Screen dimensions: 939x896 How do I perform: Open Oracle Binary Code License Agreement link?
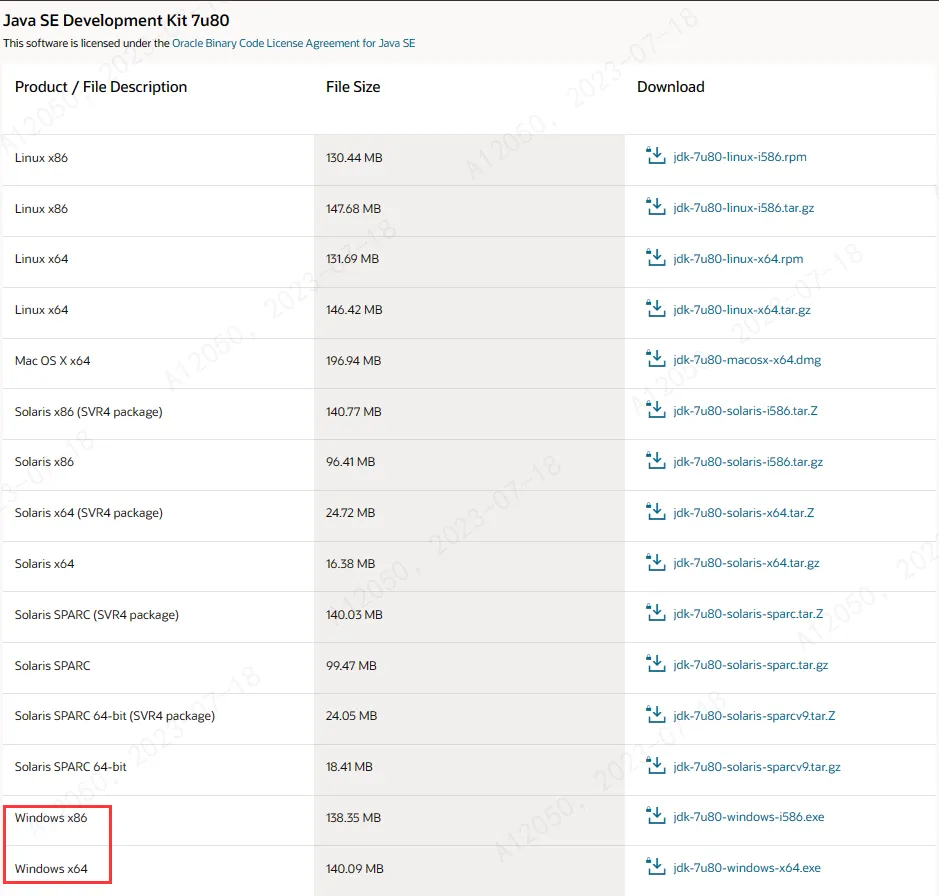293,43
